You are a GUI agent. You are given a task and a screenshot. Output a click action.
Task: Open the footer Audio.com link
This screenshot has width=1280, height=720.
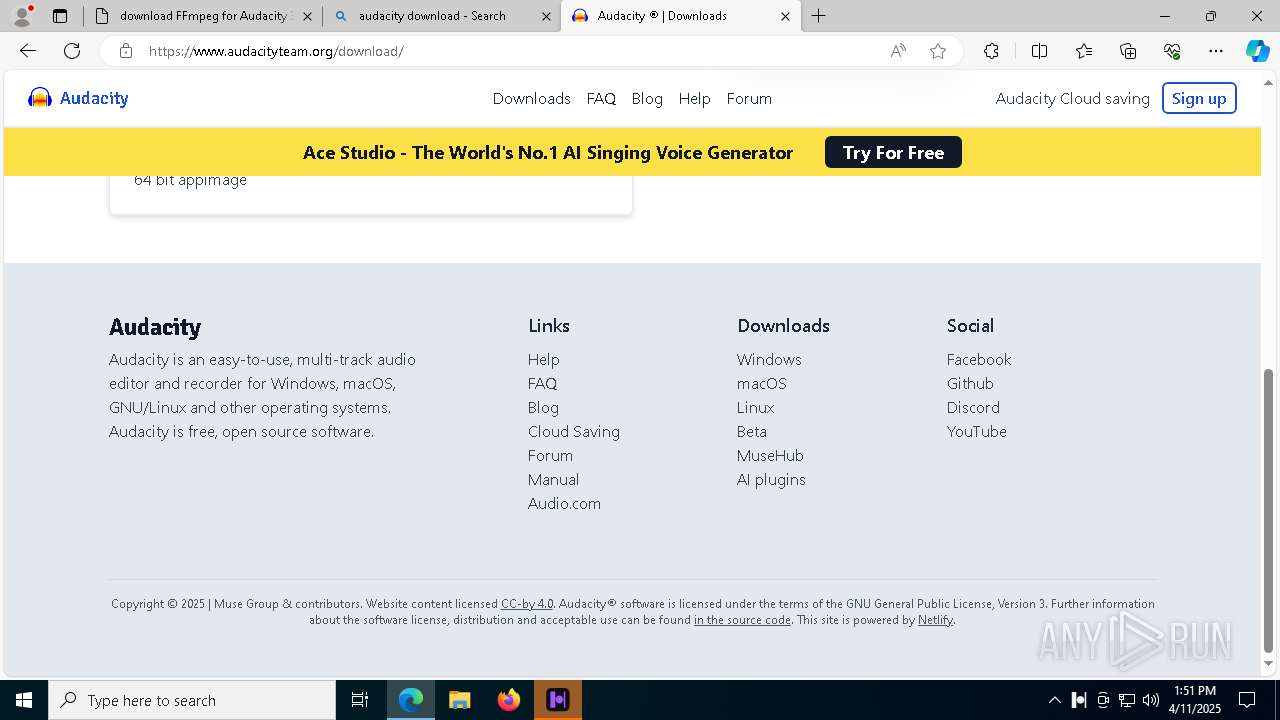564,503
